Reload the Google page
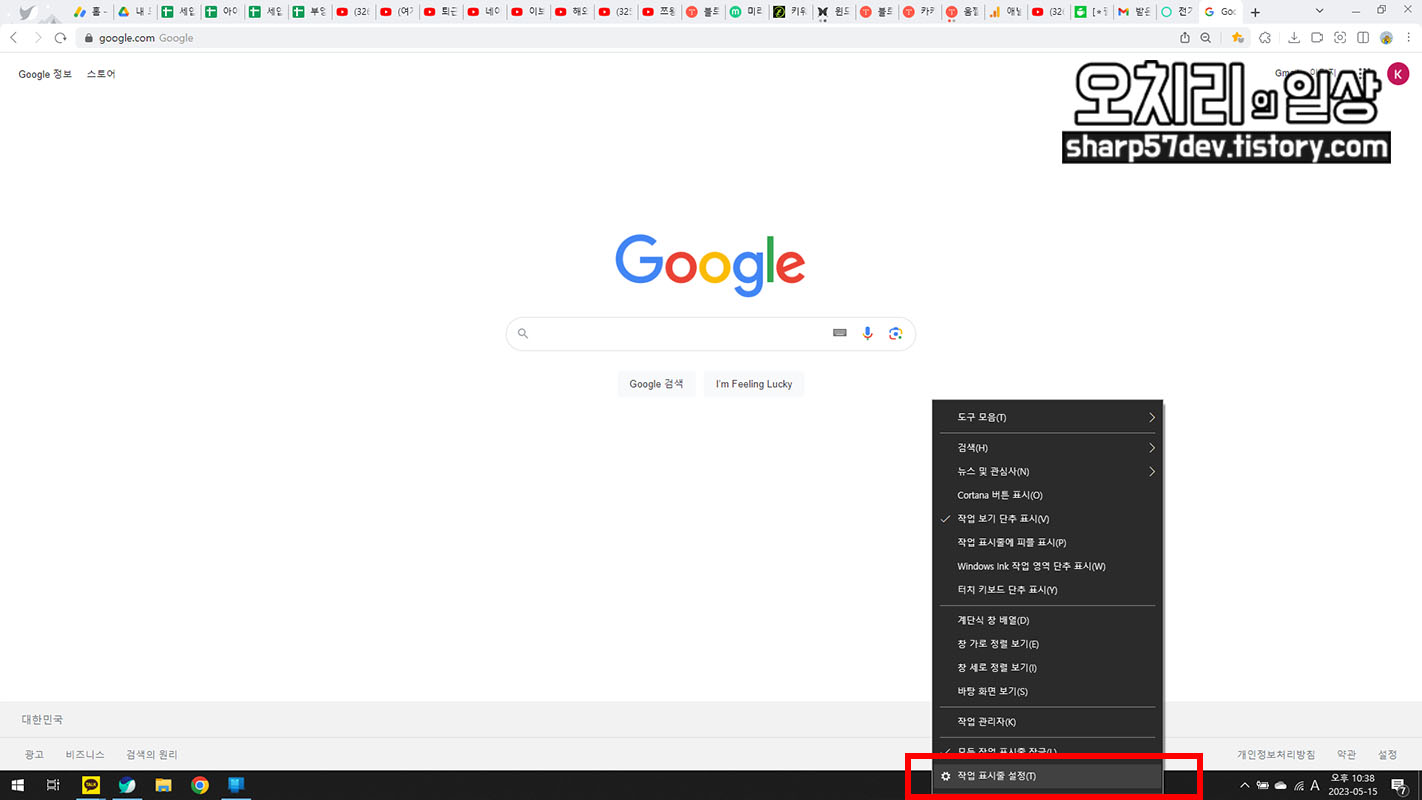1422x800 pixels. (x=61, y=38)
